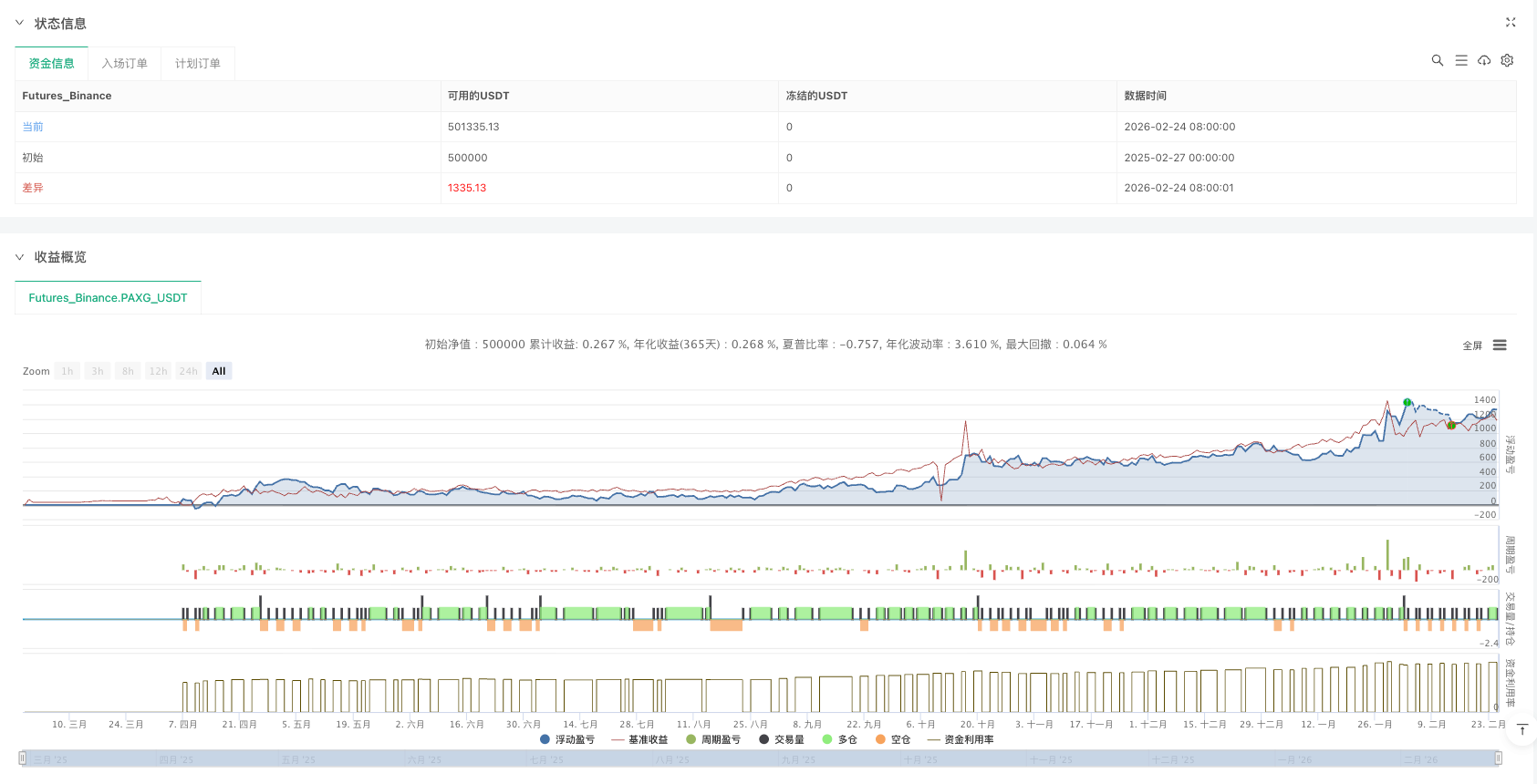Click the search icon in status panel
The image size is (1537, 784).
[1437, 60]
